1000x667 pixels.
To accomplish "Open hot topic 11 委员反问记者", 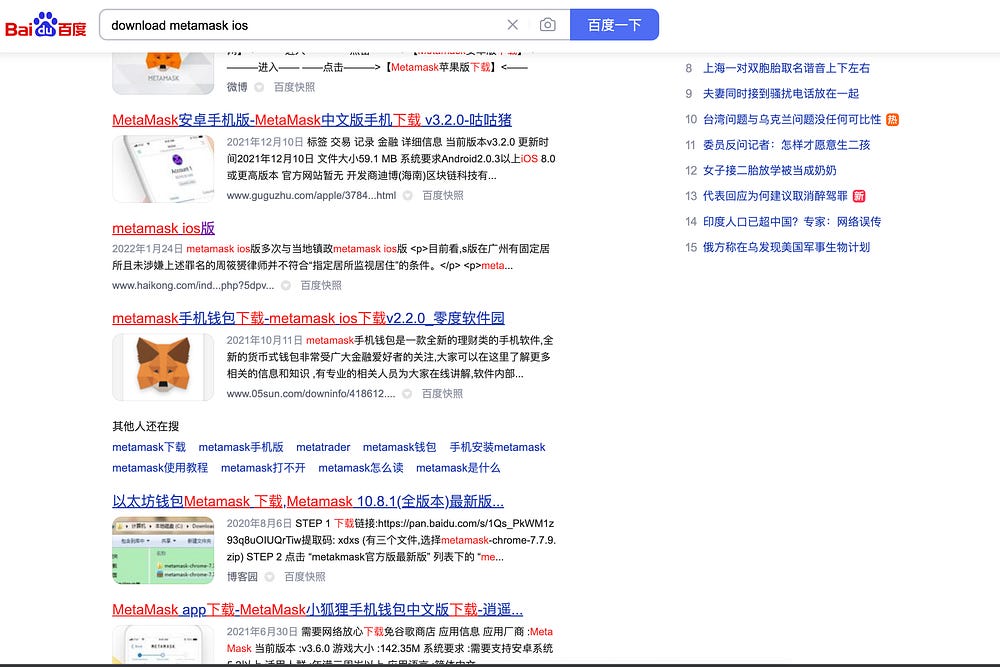I will point(786,145).
